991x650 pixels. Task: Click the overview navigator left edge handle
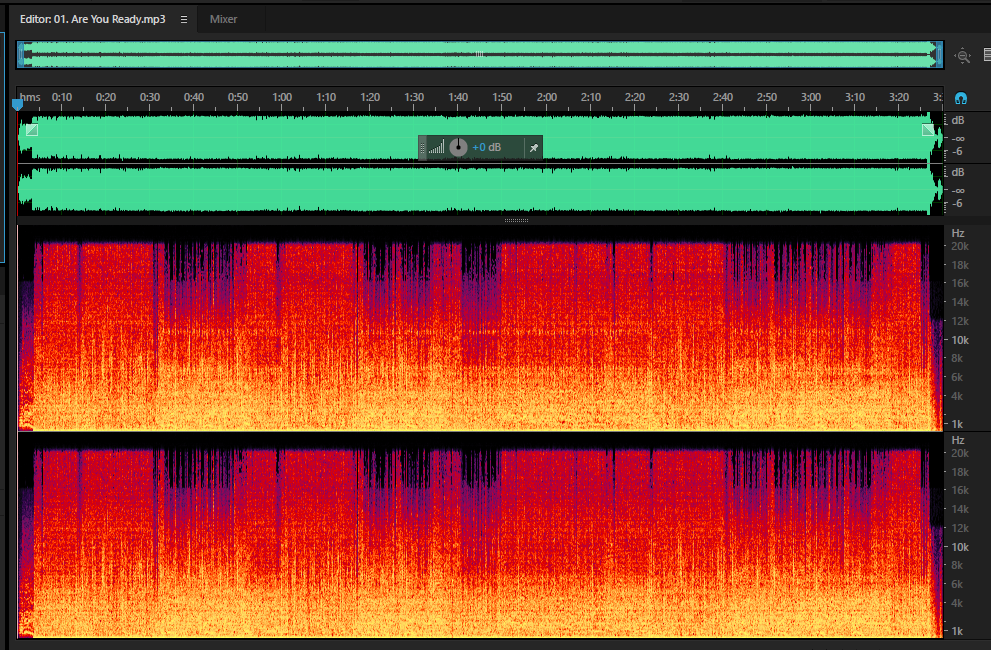(x=21, y=55)
